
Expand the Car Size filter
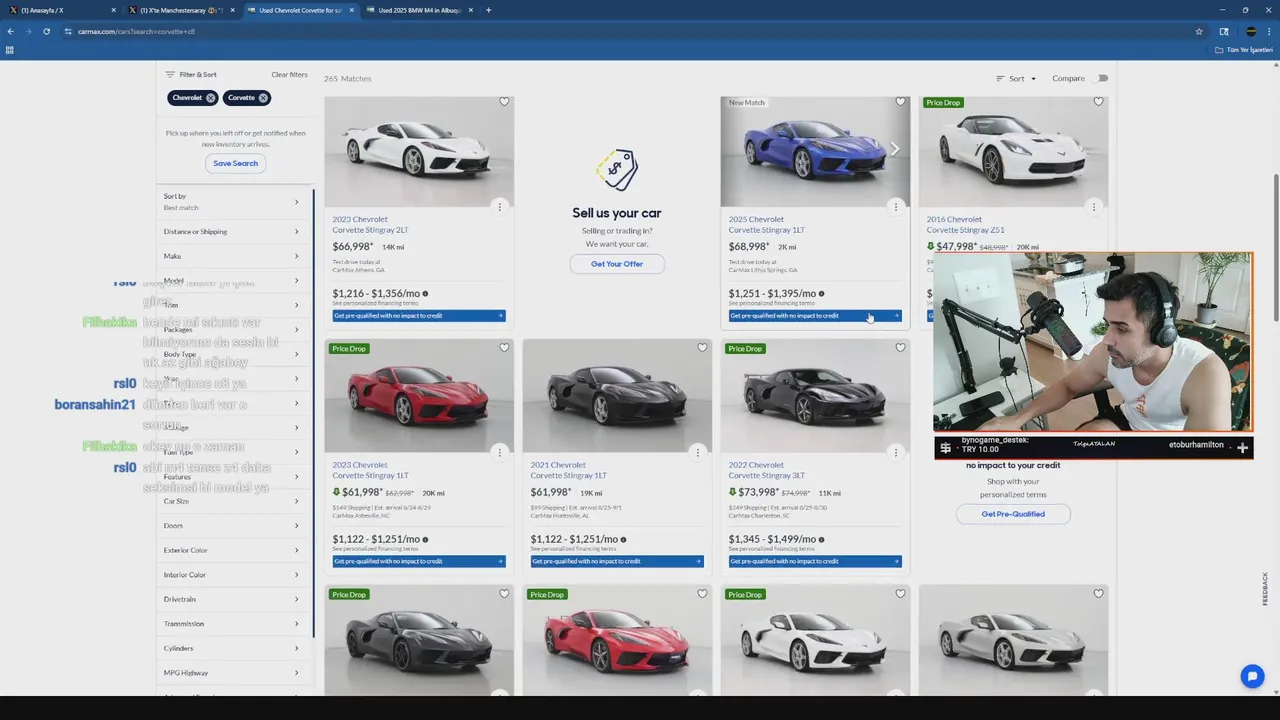click(235, 501)
